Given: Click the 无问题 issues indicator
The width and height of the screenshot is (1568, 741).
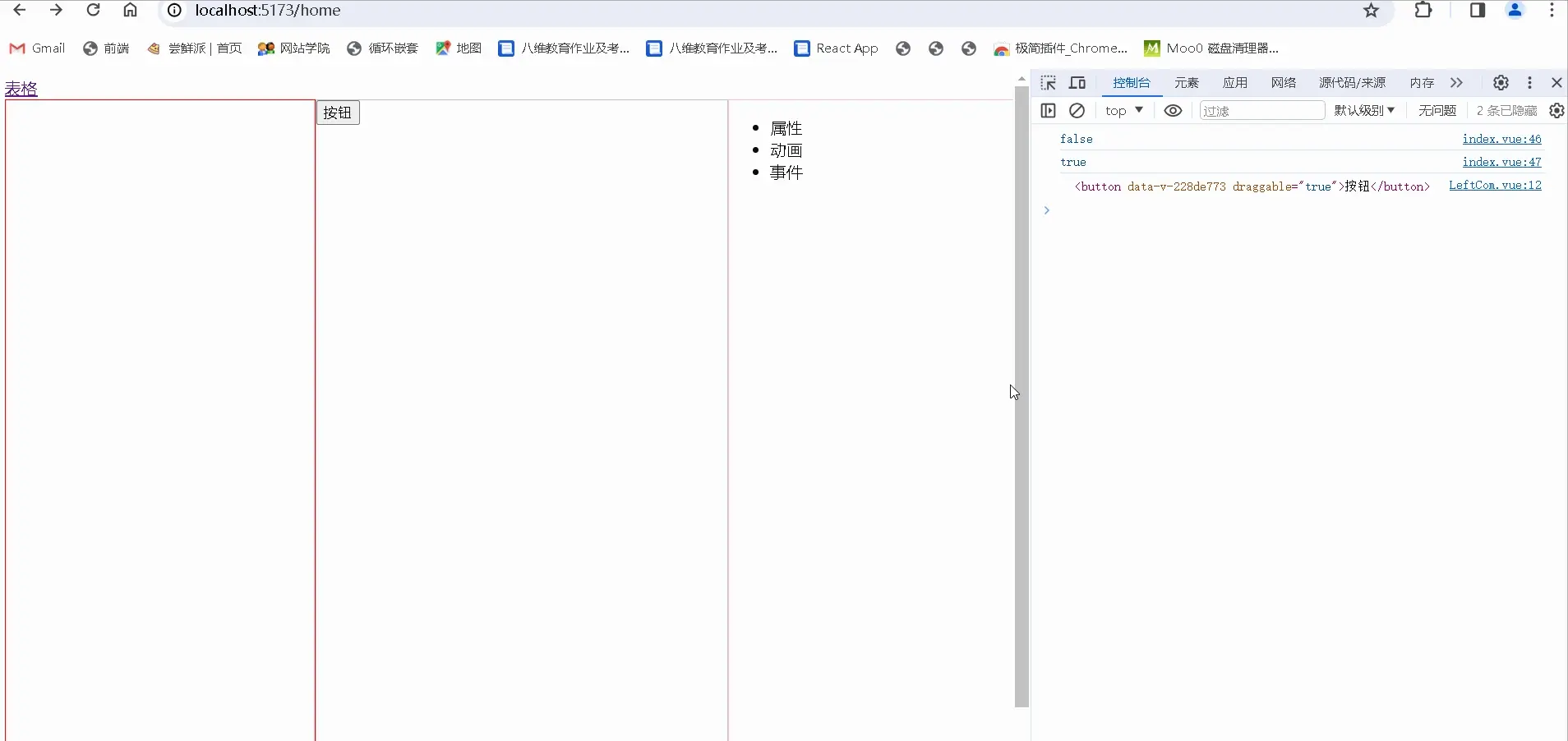Looking at the screenshot, I should (1437, 111).
